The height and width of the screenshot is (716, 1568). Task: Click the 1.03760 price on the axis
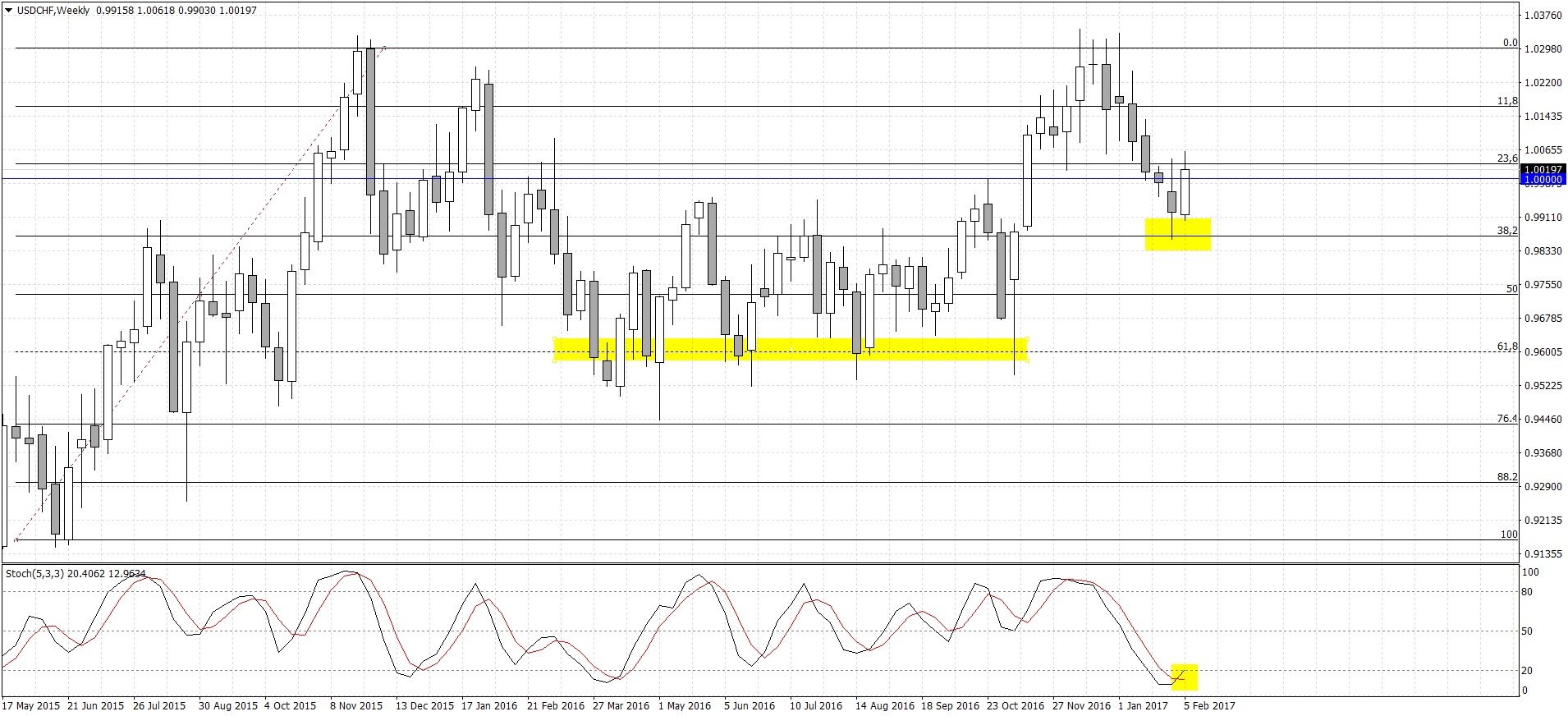coord(1543,15)
